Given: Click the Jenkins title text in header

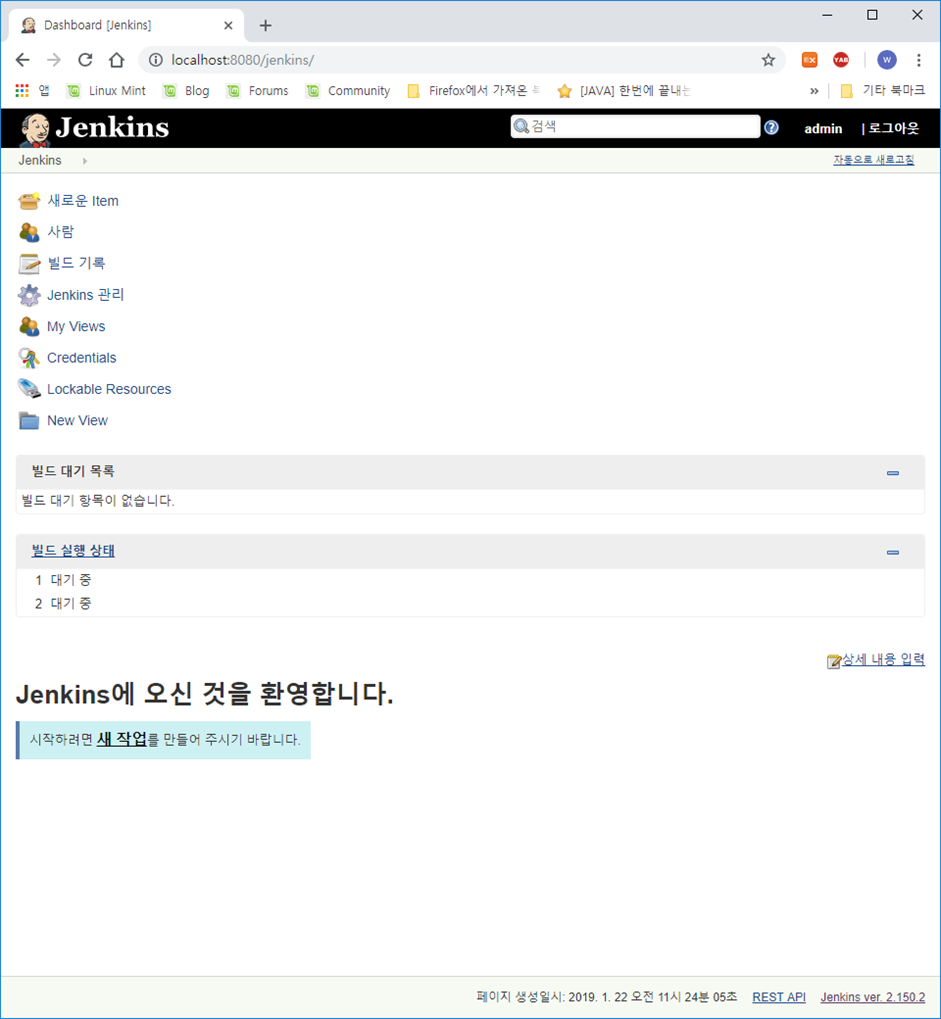Looking at the screenshot, I should 112,127.
